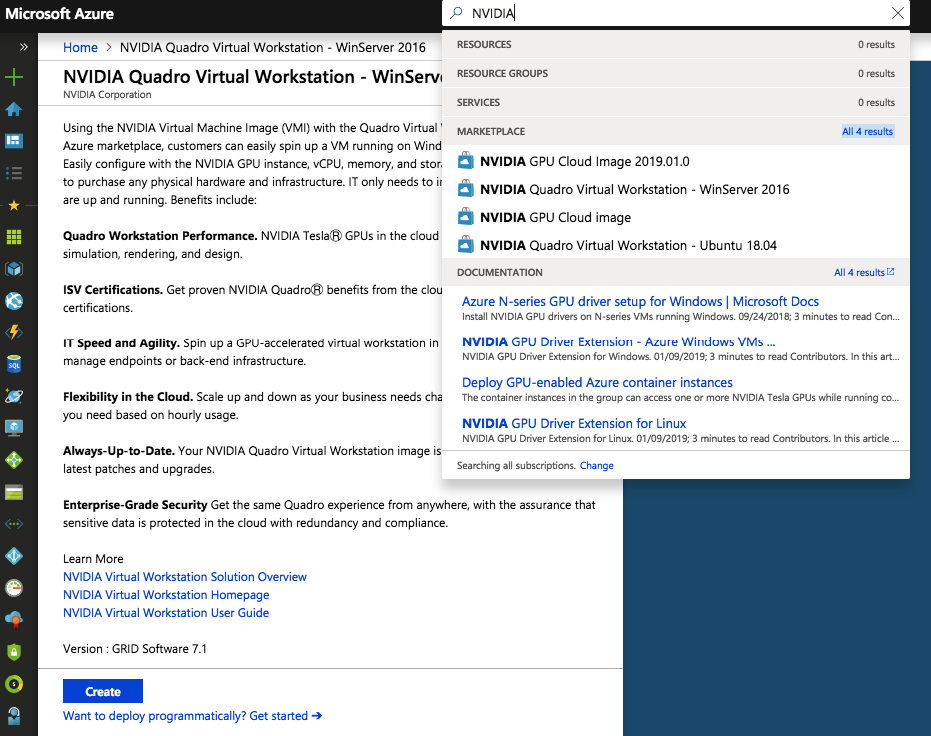931x736 pixels.
Task: Open NVIDIA Virtual Workstation Homepage link
Action: 166,595
